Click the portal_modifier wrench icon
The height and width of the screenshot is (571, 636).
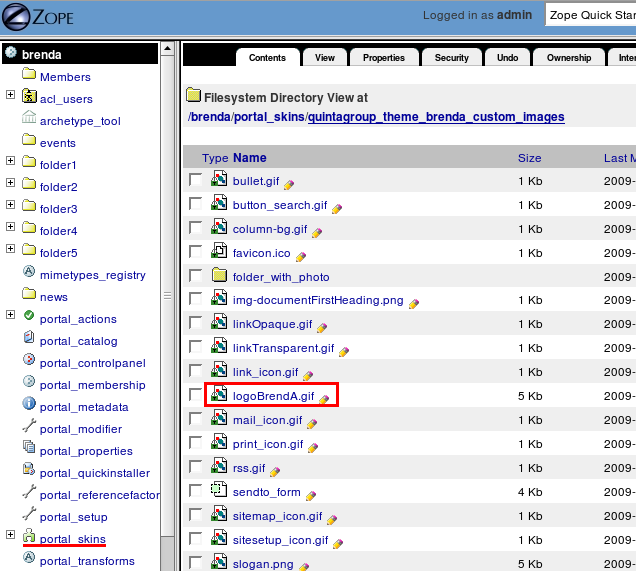[x=29, y=425]
